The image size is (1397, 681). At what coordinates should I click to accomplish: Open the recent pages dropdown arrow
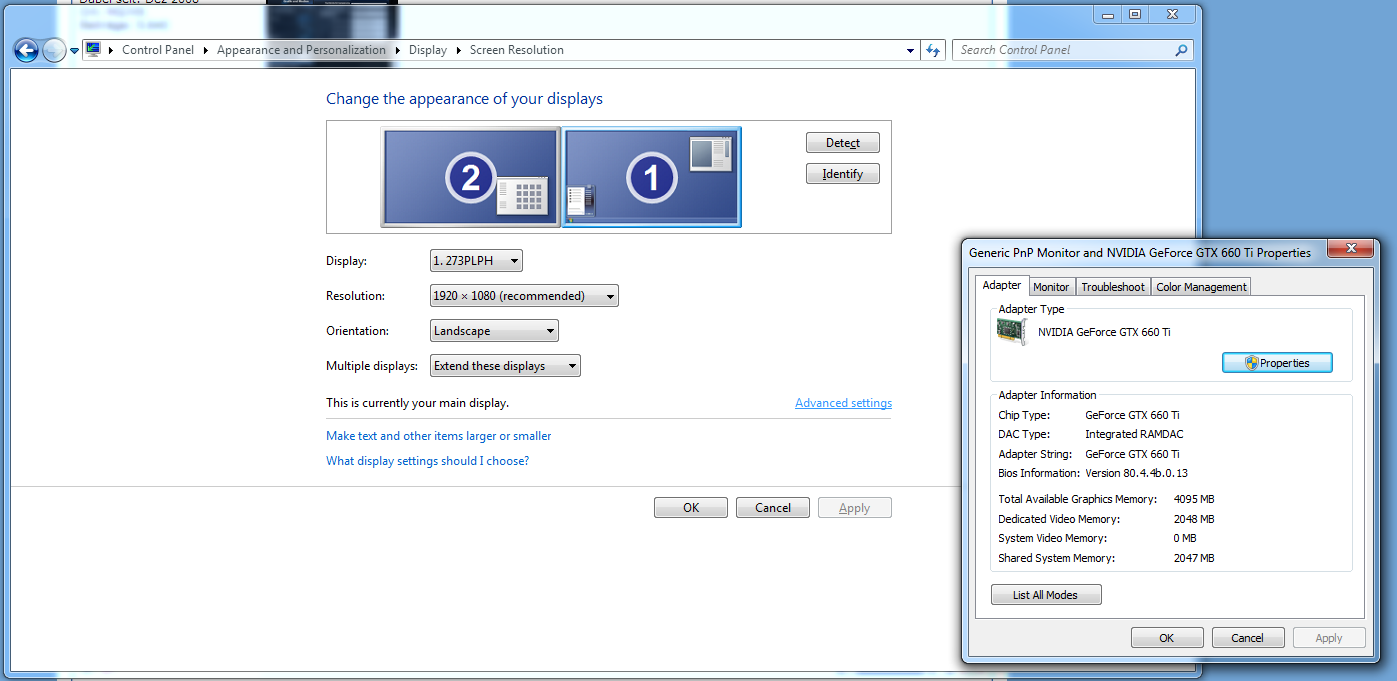coord(74,51)
